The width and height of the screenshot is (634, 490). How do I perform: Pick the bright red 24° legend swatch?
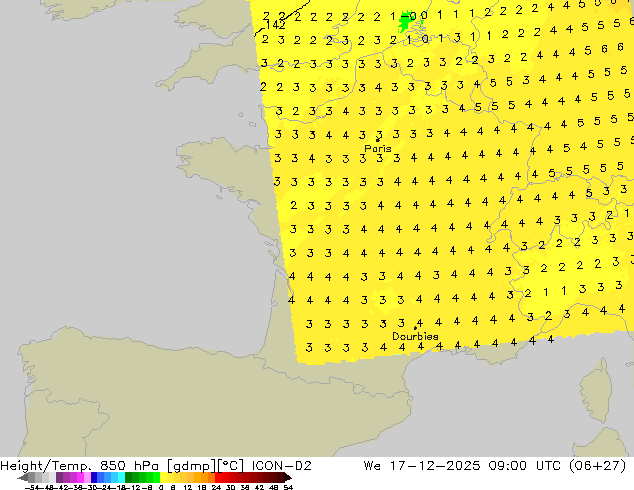218,477
